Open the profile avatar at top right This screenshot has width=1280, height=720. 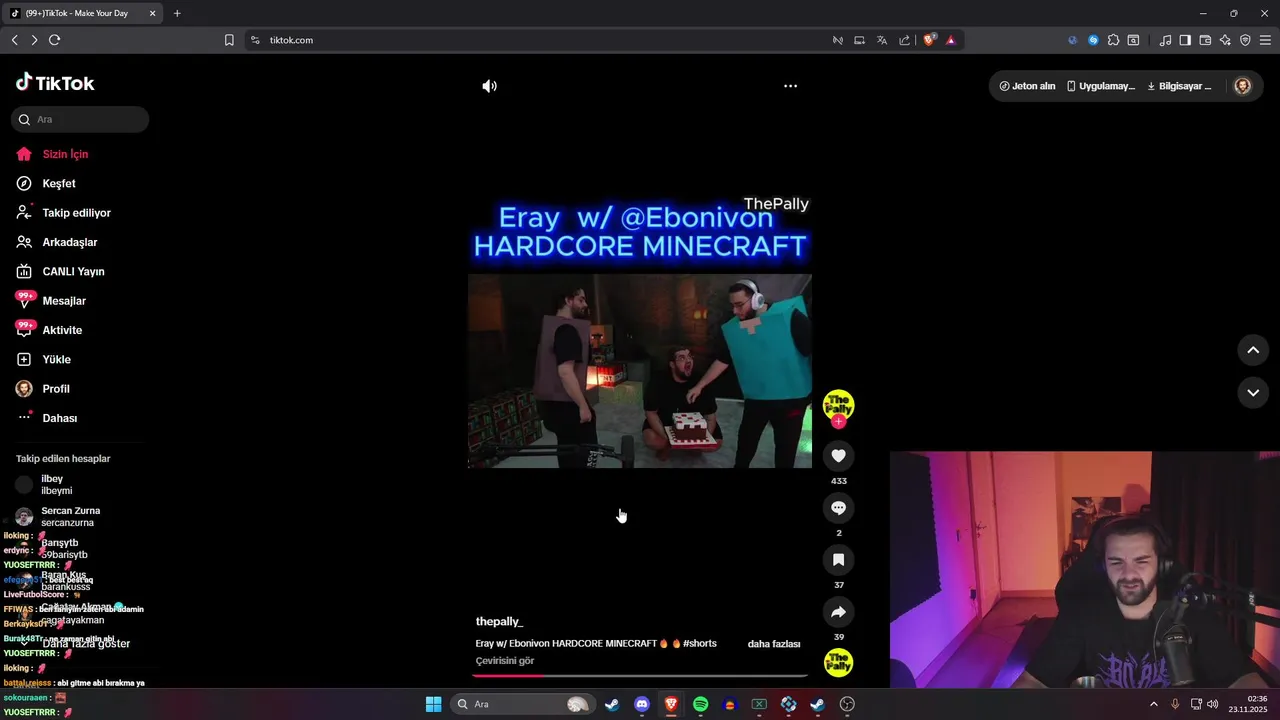pyautogui.click(x=1243, y=86)
